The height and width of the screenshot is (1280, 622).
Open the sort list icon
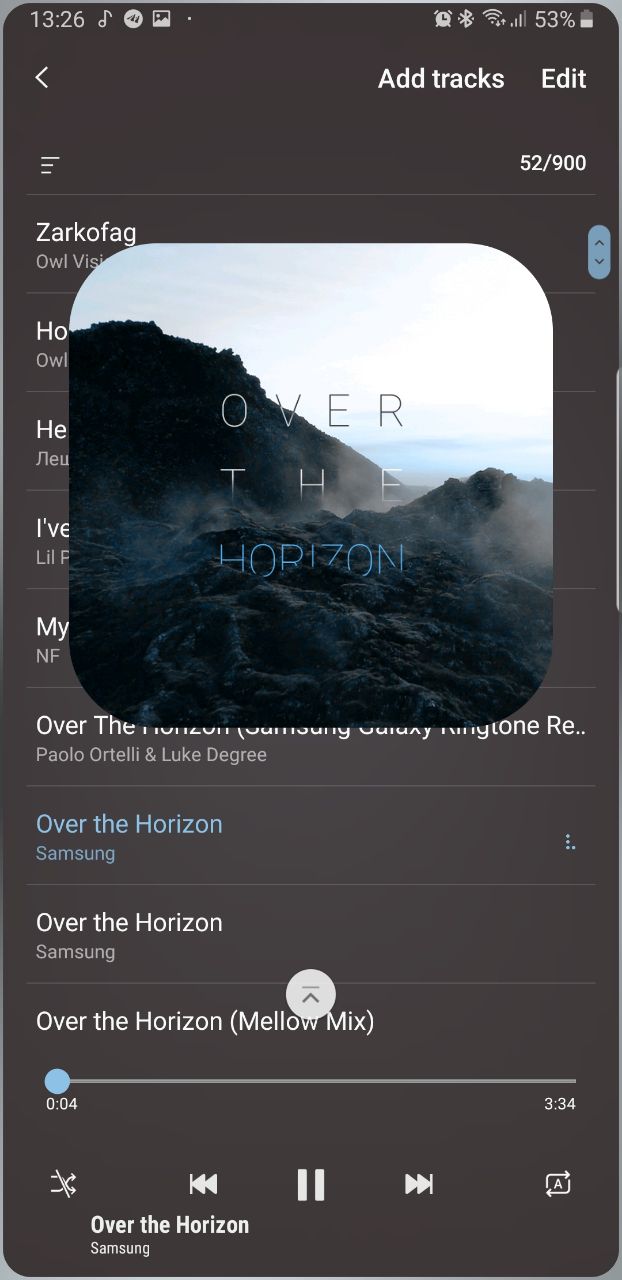50,165
